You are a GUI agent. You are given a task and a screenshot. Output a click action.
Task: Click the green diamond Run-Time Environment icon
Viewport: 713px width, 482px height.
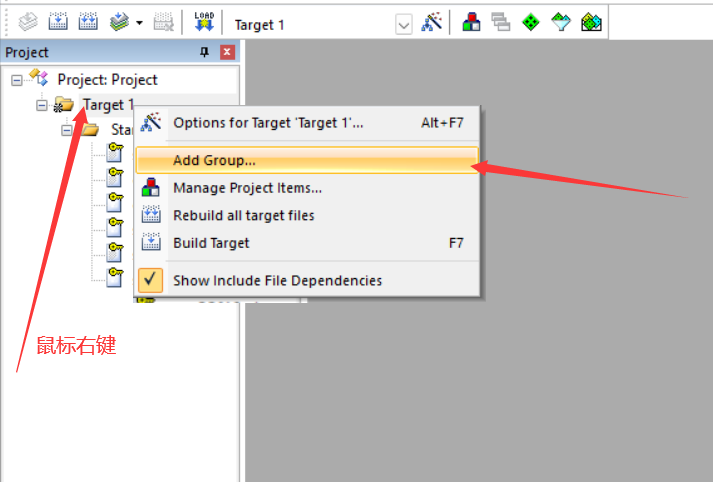point(531,22)
